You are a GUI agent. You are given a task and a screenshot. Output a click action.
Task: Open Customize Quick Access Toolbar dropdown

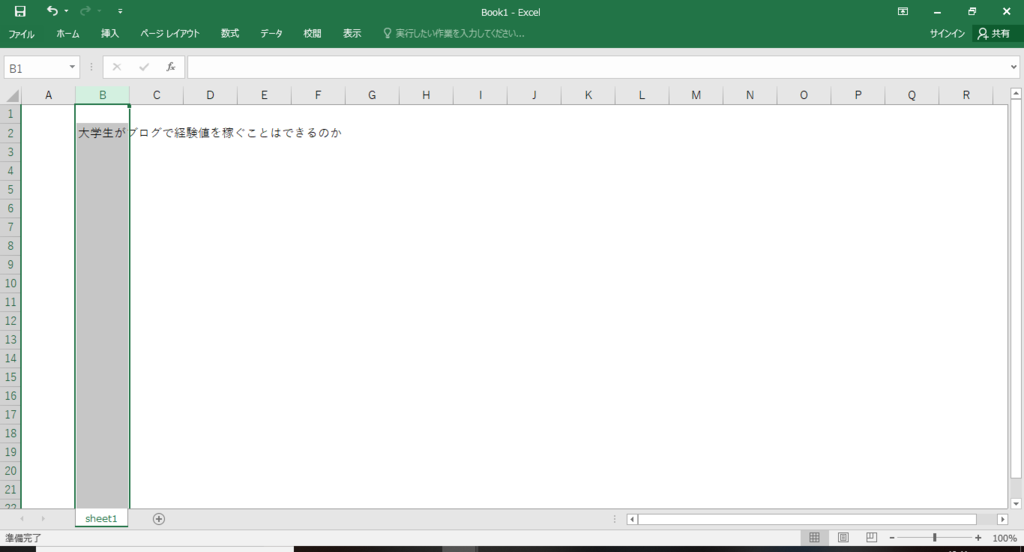tap(120, 11)
